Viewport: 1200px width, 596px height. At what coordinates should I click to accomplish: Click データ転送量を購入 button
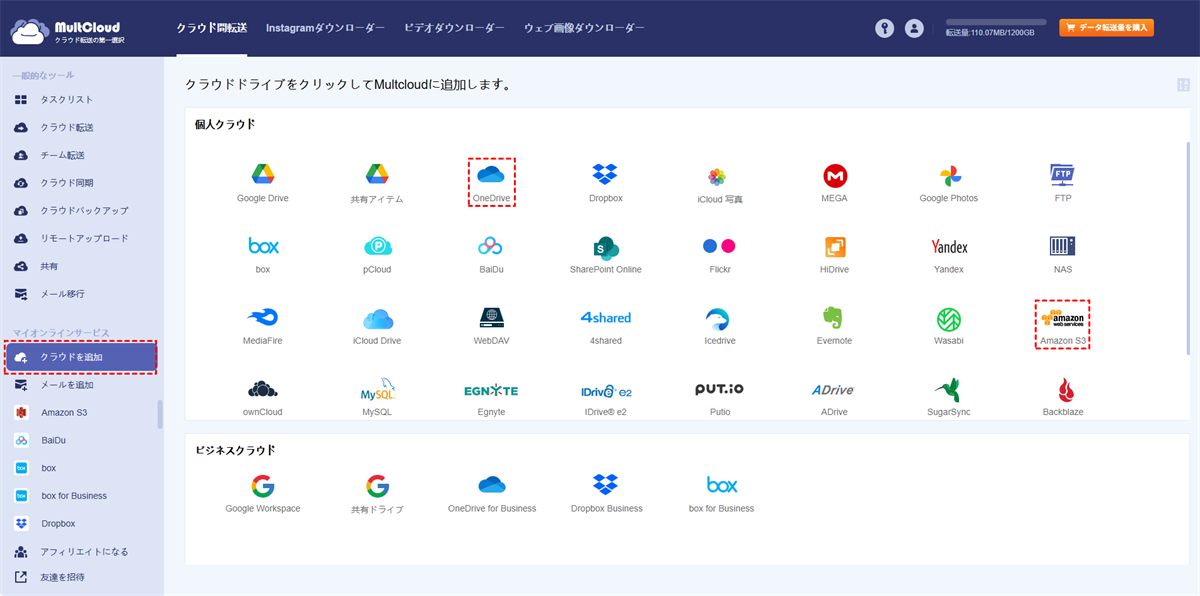tap(1106, 28)
